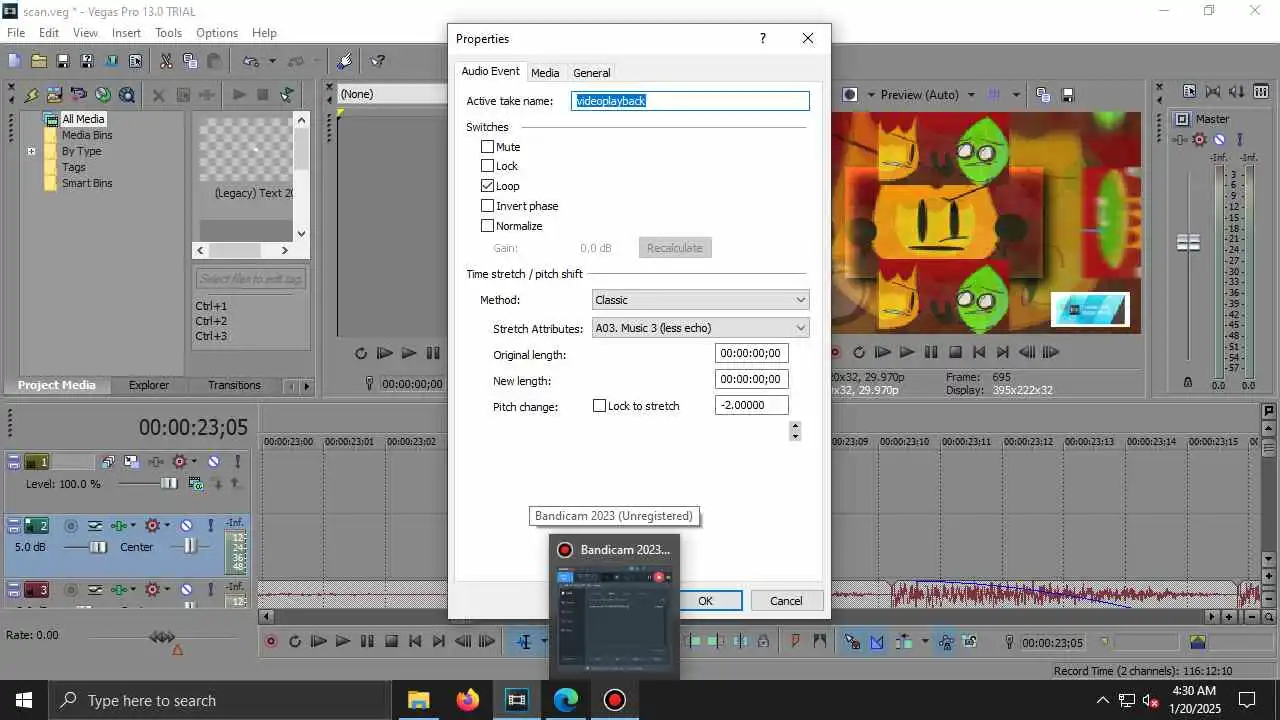Open the Insert menu
The height and width of the screenshot is (720, 1280).
click(126, 33)
